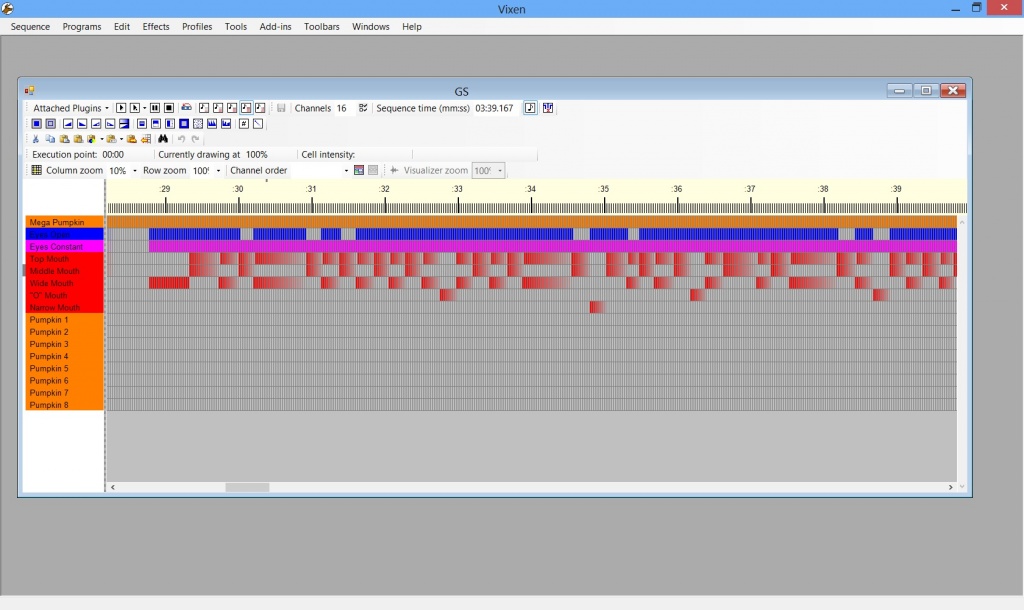Select the Pumpkin 4 channel label
Screen dimensions: 1024x610
point(64,356)
